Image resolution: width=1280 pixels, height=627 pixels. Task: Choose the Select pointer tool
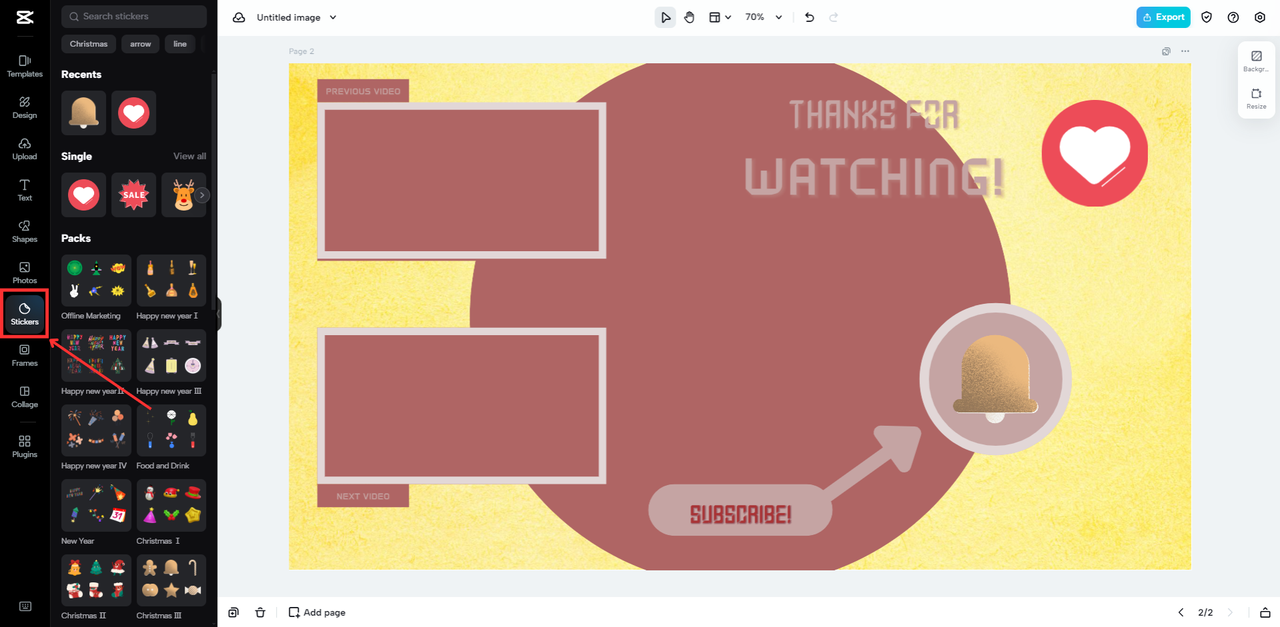pyautogui.click(x=665, y=17)
